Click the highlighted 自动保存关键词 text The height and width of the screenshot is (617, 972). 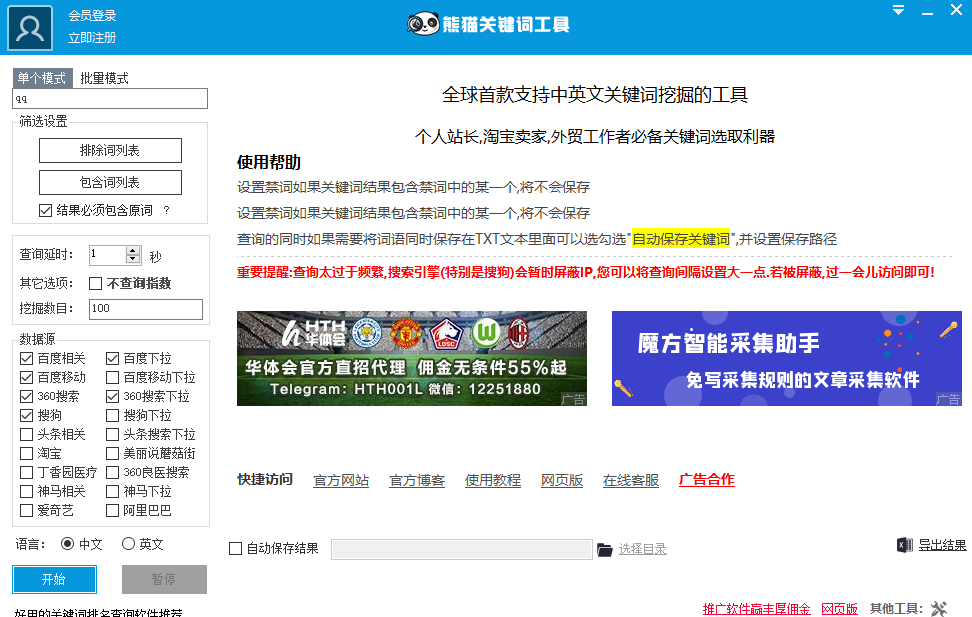point(681,239)
